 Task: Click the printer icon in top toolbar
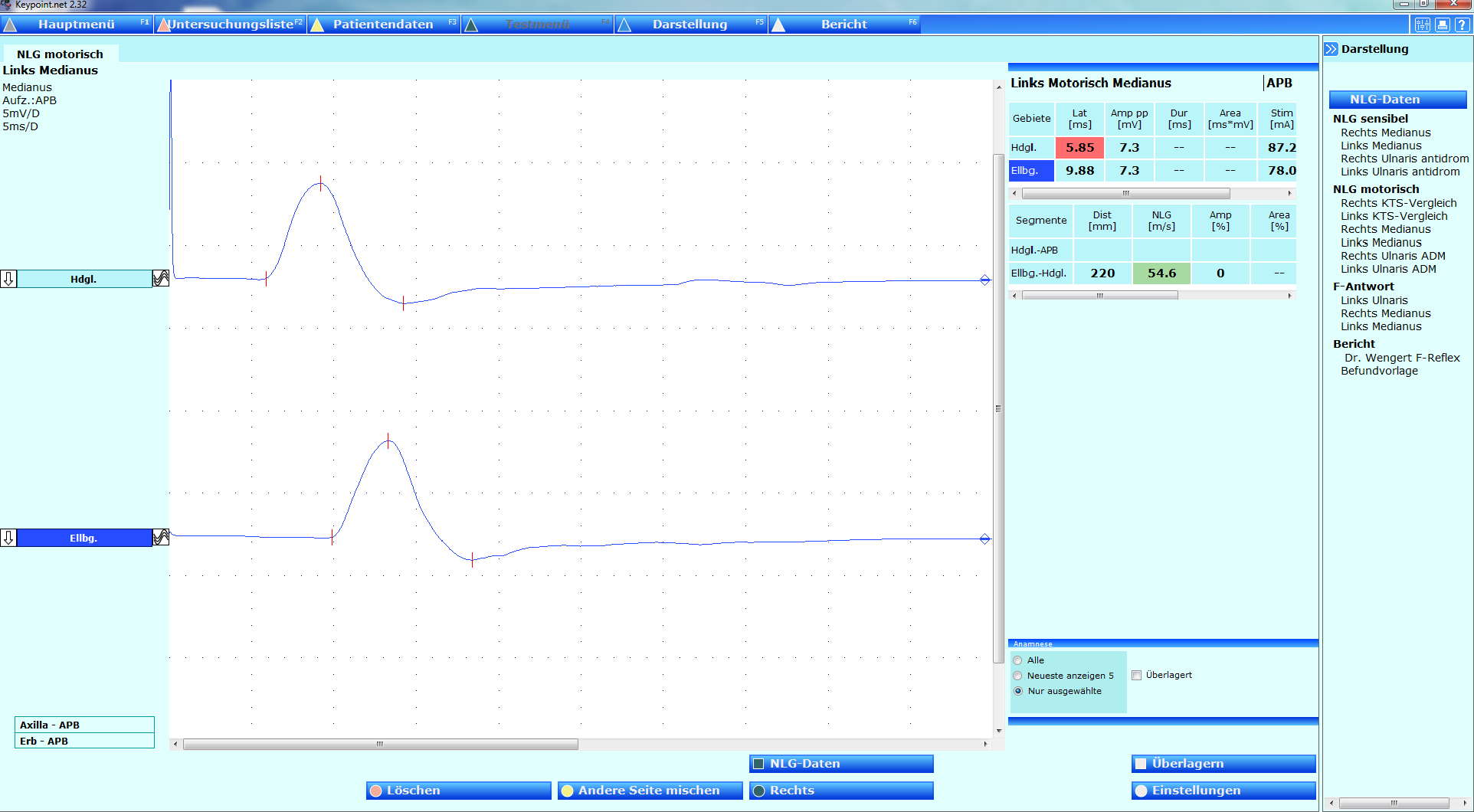1443,25
